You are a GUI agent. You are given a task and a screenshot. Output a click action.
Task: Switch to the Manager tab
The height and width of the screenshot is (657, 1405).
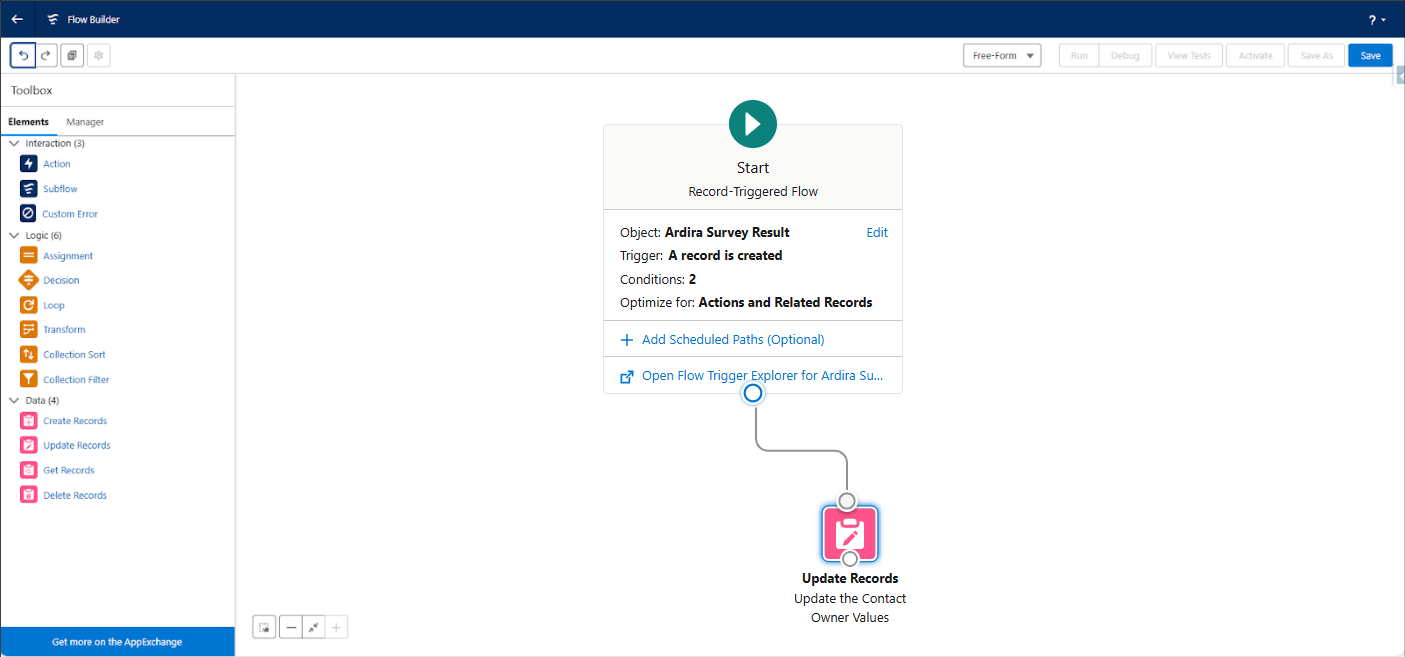pos(84,121)
